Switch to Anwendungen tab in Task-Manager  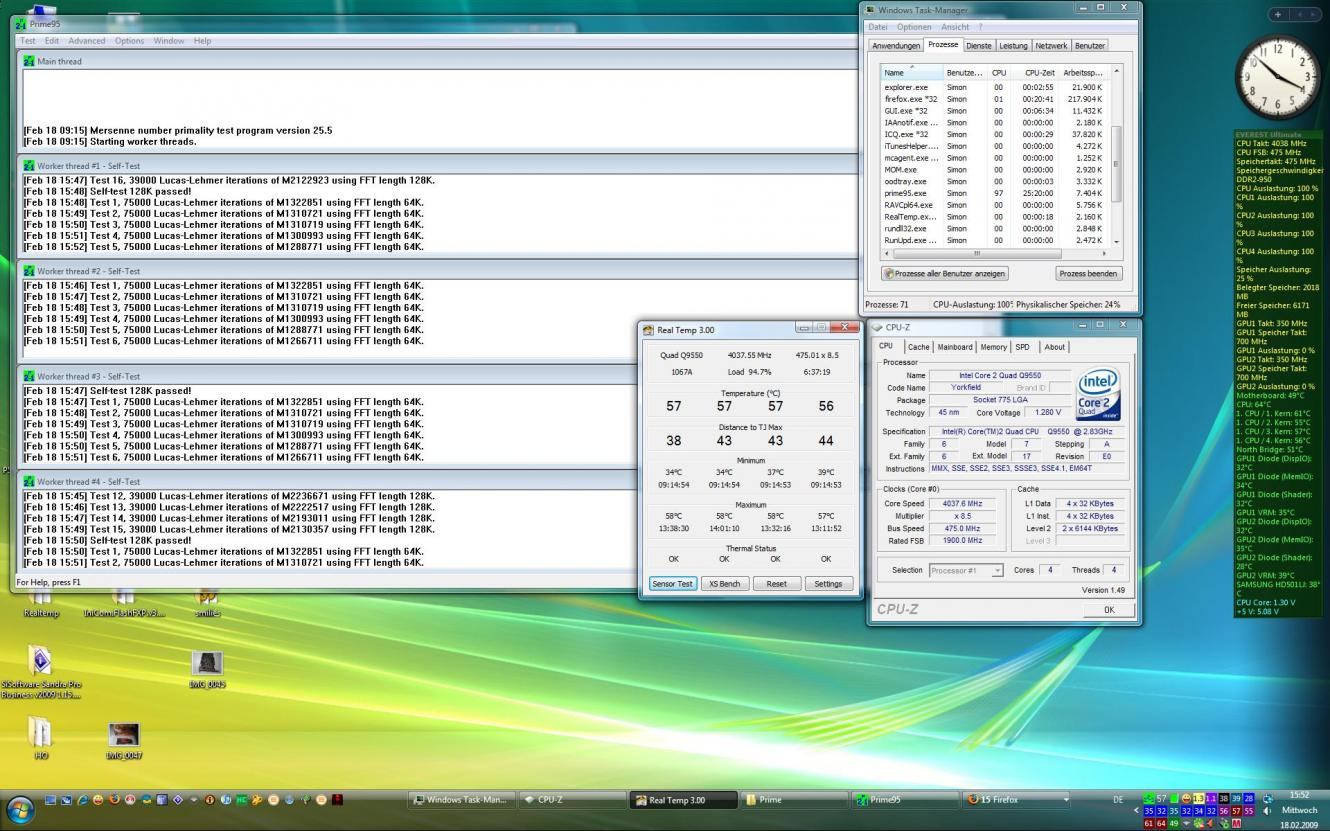896,46
